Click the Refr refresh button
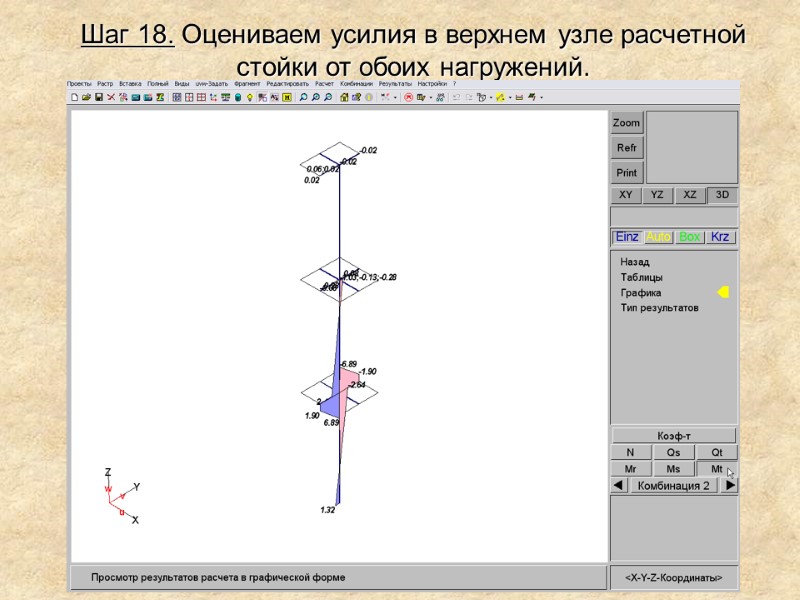The image size is (800, 600). 627,147
